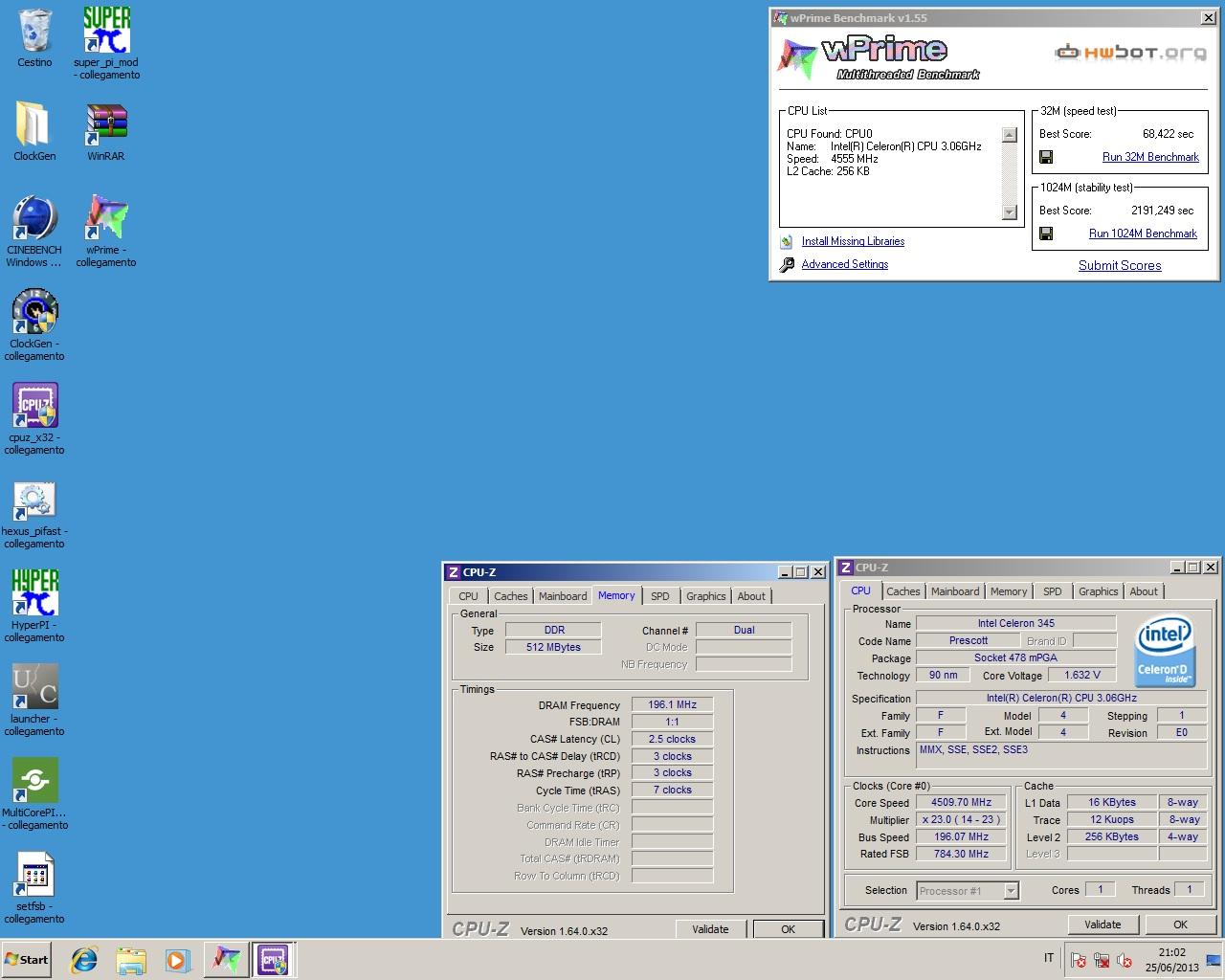
Task: Open Graphics tab in right CPU-Z window
Action: (1099, 591)
